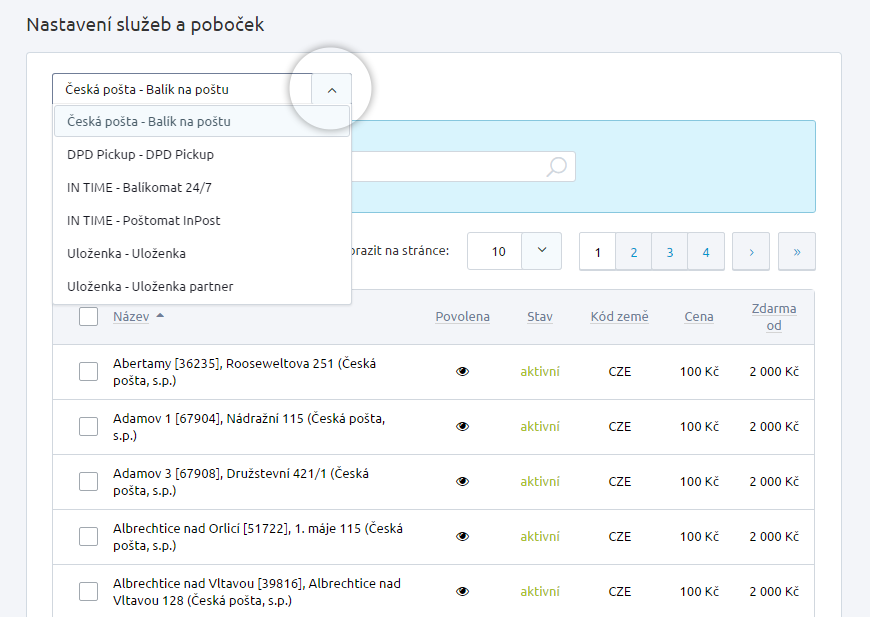The image size is (870, 617).
Task: Go to page 4
Action: click(706, 252)
